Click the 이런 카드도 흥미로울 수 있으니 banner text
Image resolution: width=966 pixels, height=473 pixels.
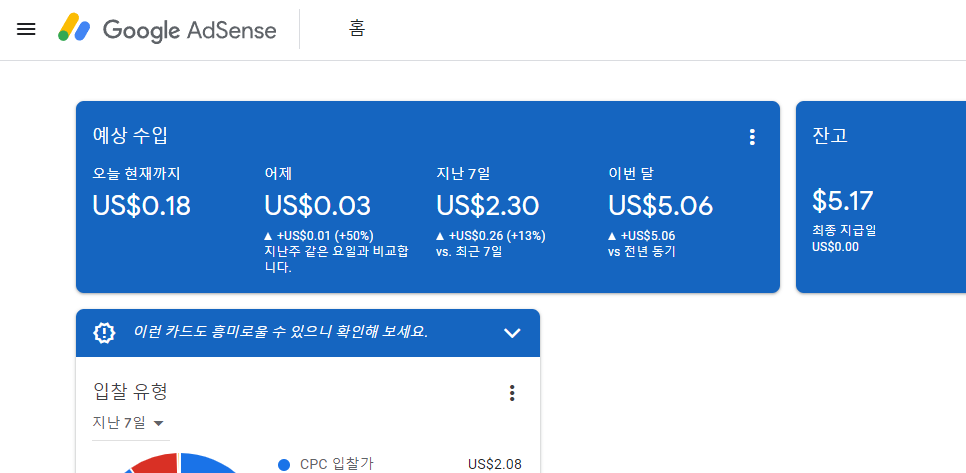click(280, 332)
